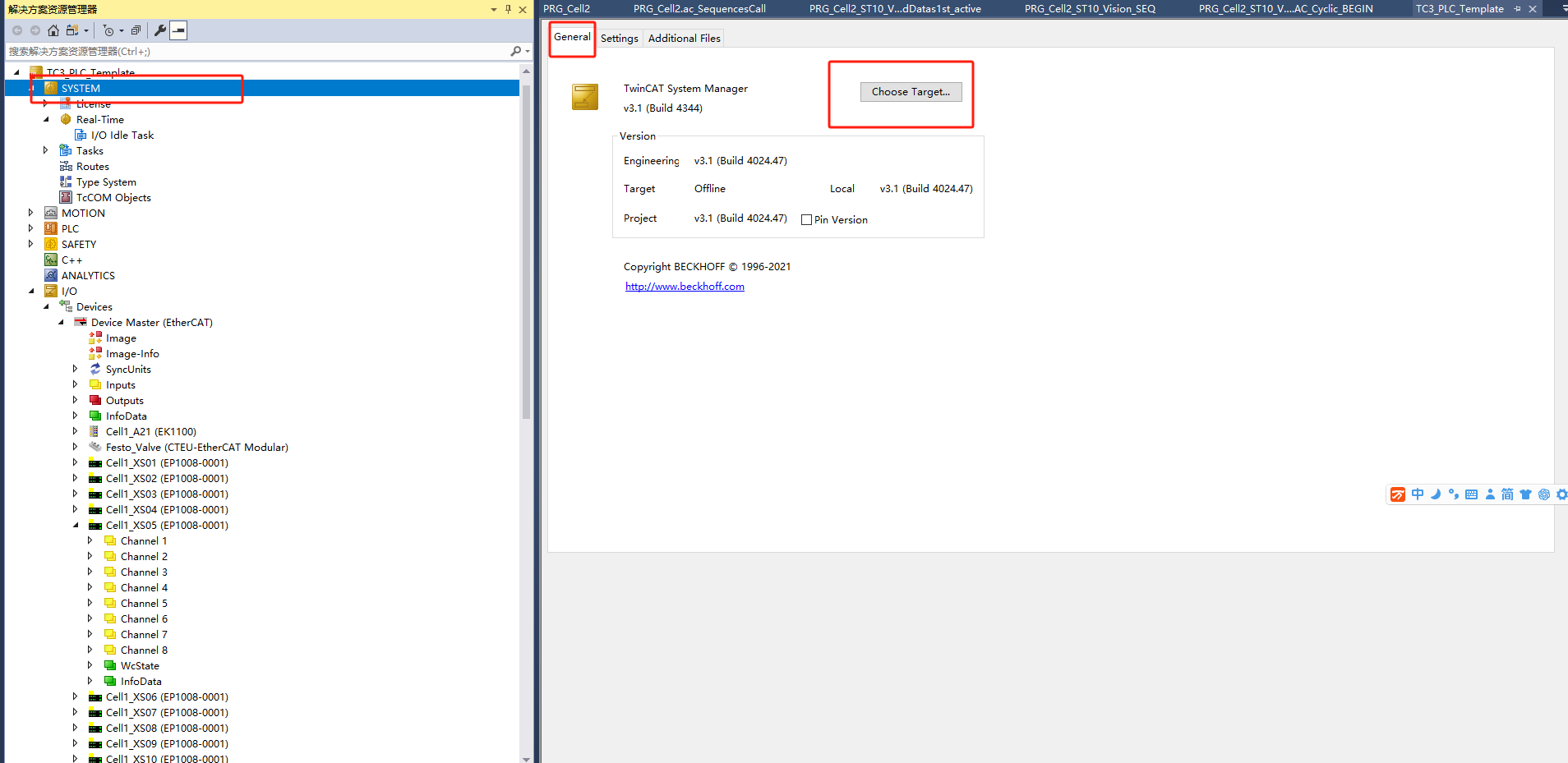Open the Solution Explorer window options dropdown arrow
The height and width of the screenshot is (763, 1568).
click(494, 9)
